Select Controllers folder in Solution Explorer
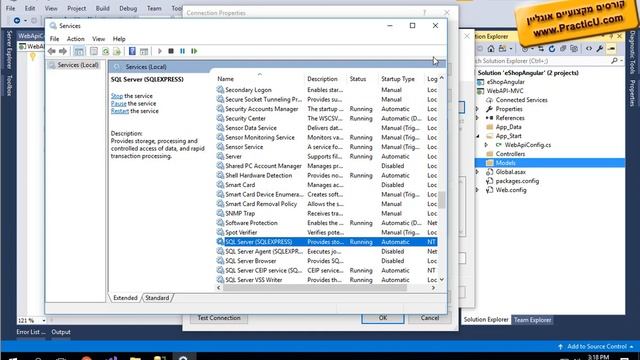The image size is (640, 360). pyautogui.click(x=510, y=154)
